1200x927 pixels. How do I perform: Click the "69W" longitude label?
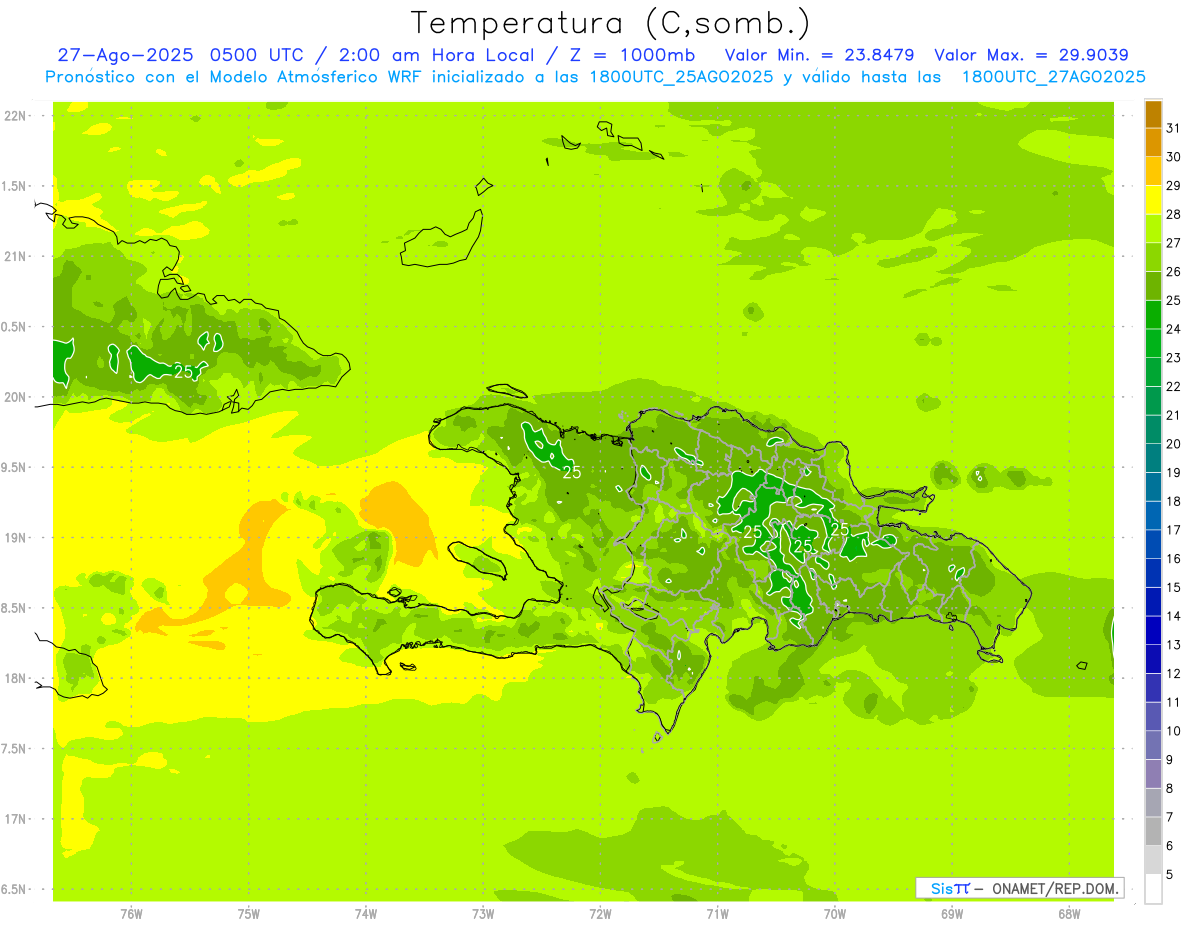coord(952,914)
